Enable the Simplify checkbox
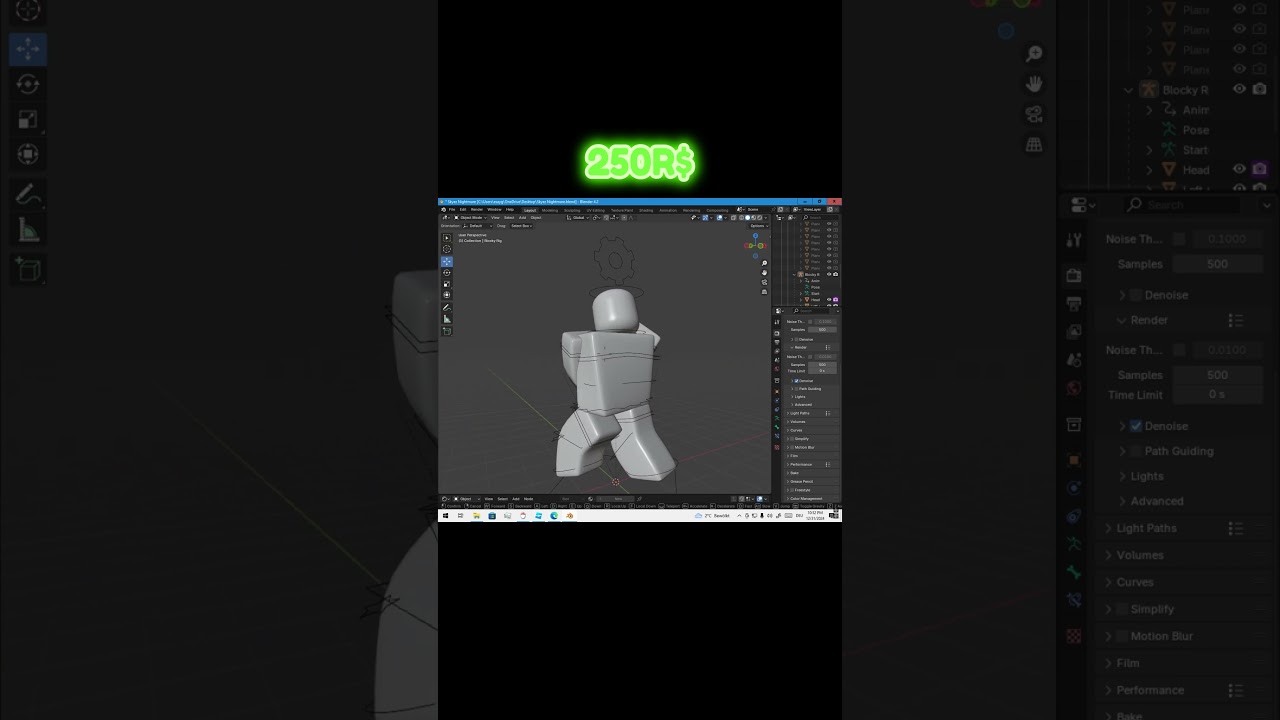The width and height of the screenshot is (1280, 720). coord(792,439)
